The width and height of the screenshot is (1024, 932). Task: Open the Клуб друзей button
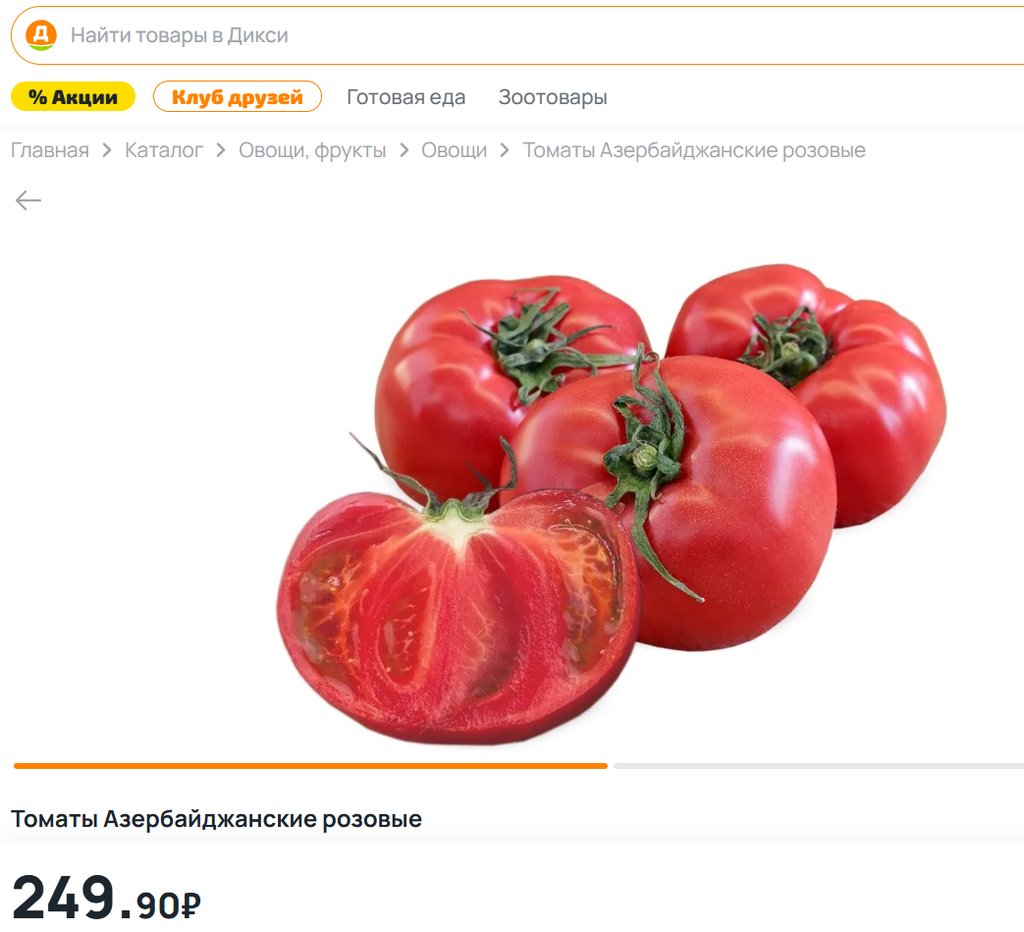(x=237, y=97)
